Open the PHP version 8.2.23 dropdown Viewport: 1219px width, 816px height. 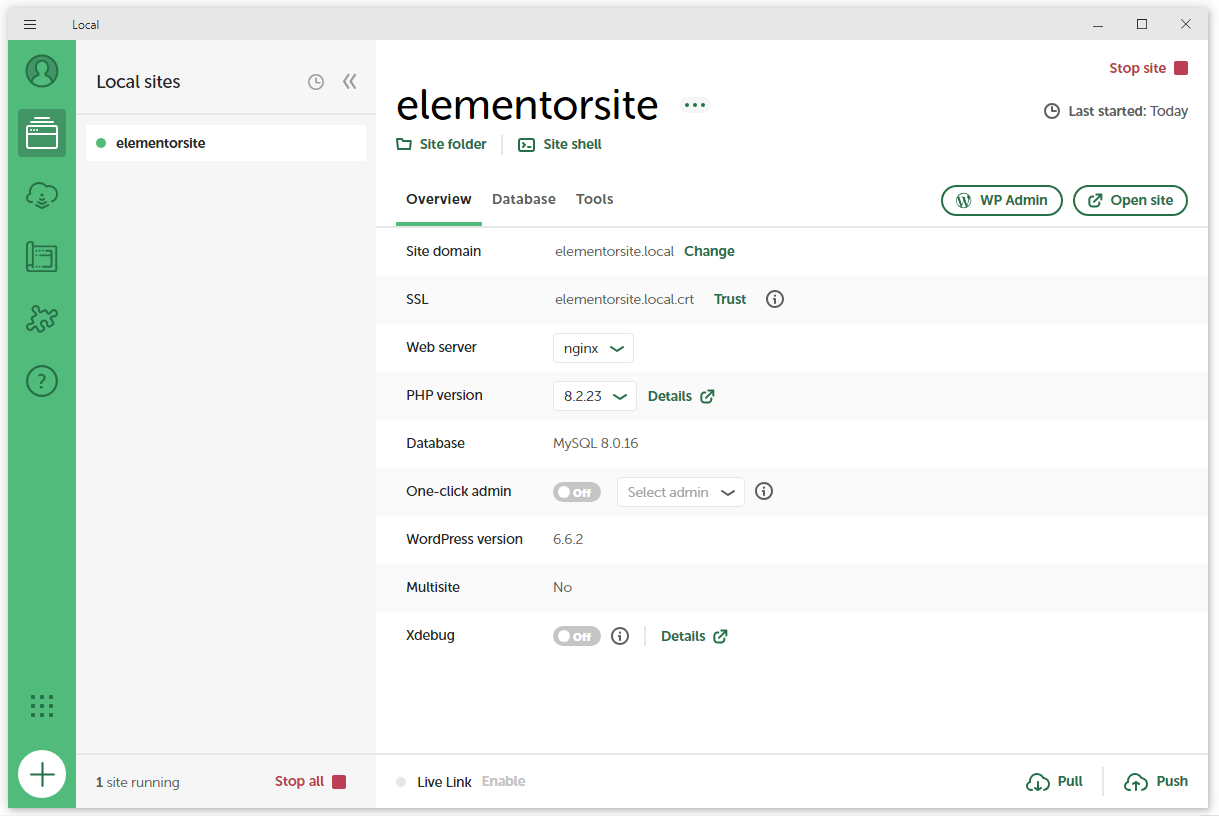pyautogui.click(x=594, y=396)
